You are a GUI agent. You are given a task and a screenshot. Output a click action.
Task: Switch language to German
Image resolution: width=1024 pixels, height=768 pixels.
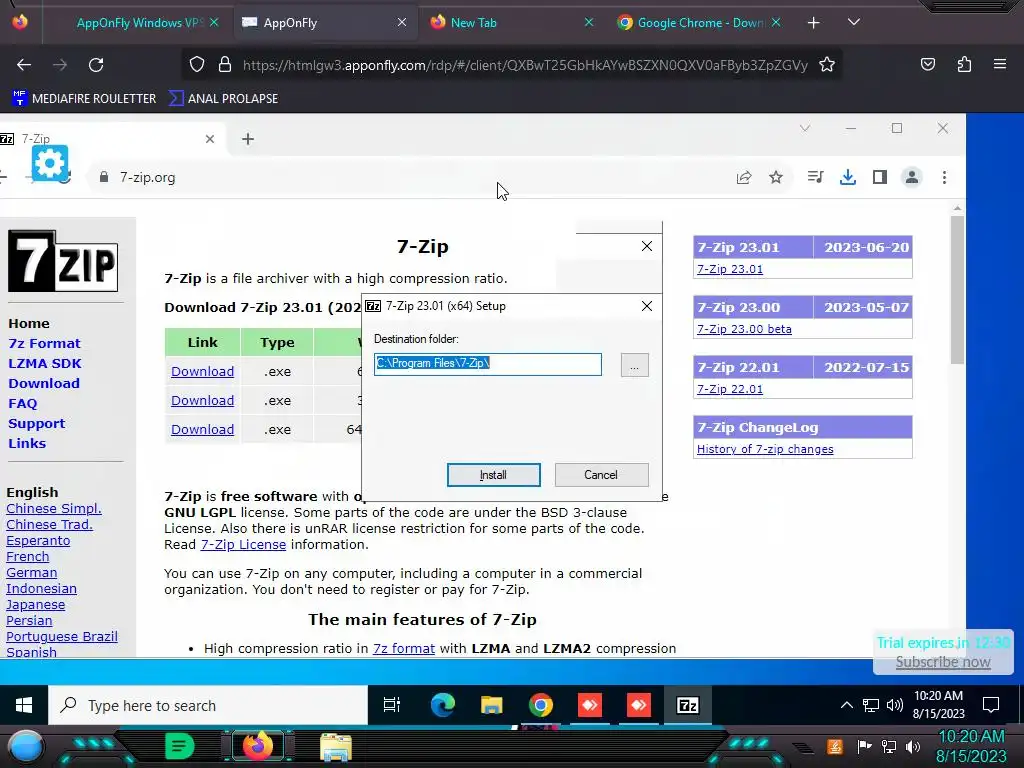coord(31,573)
